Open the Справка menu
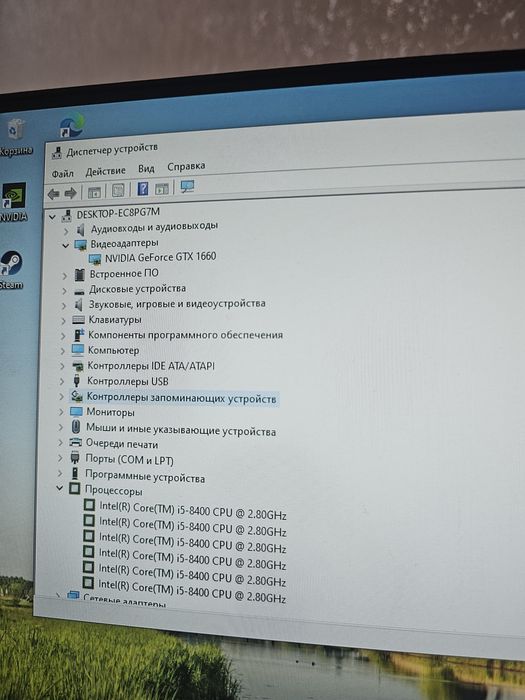525x700 pixels. point(186,166)
